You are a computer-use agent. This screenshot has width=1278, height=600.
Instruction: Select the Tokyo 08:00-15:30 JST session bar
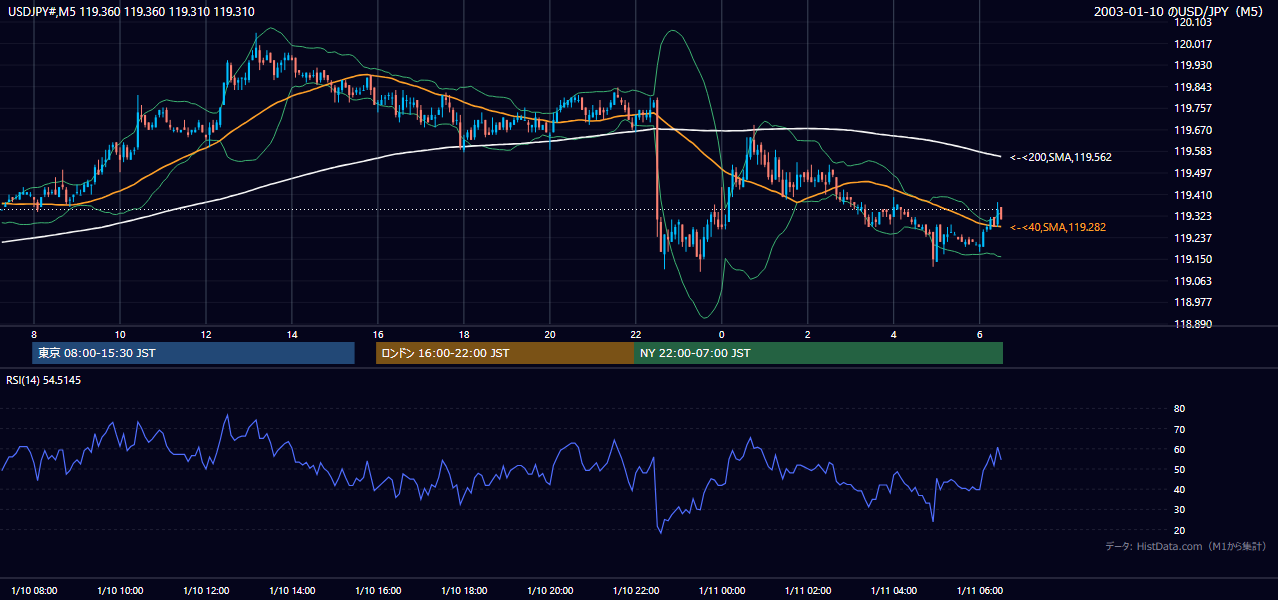click(x=193, y=353)
